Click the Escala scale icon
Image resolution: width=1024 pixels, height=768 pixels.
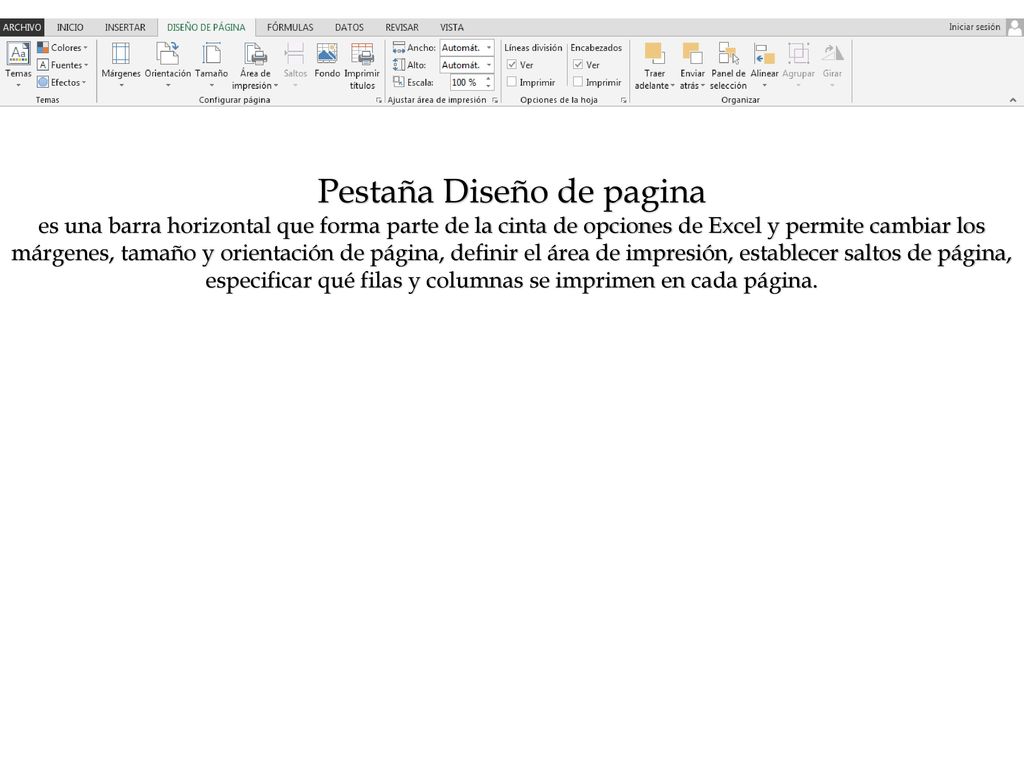398,82
